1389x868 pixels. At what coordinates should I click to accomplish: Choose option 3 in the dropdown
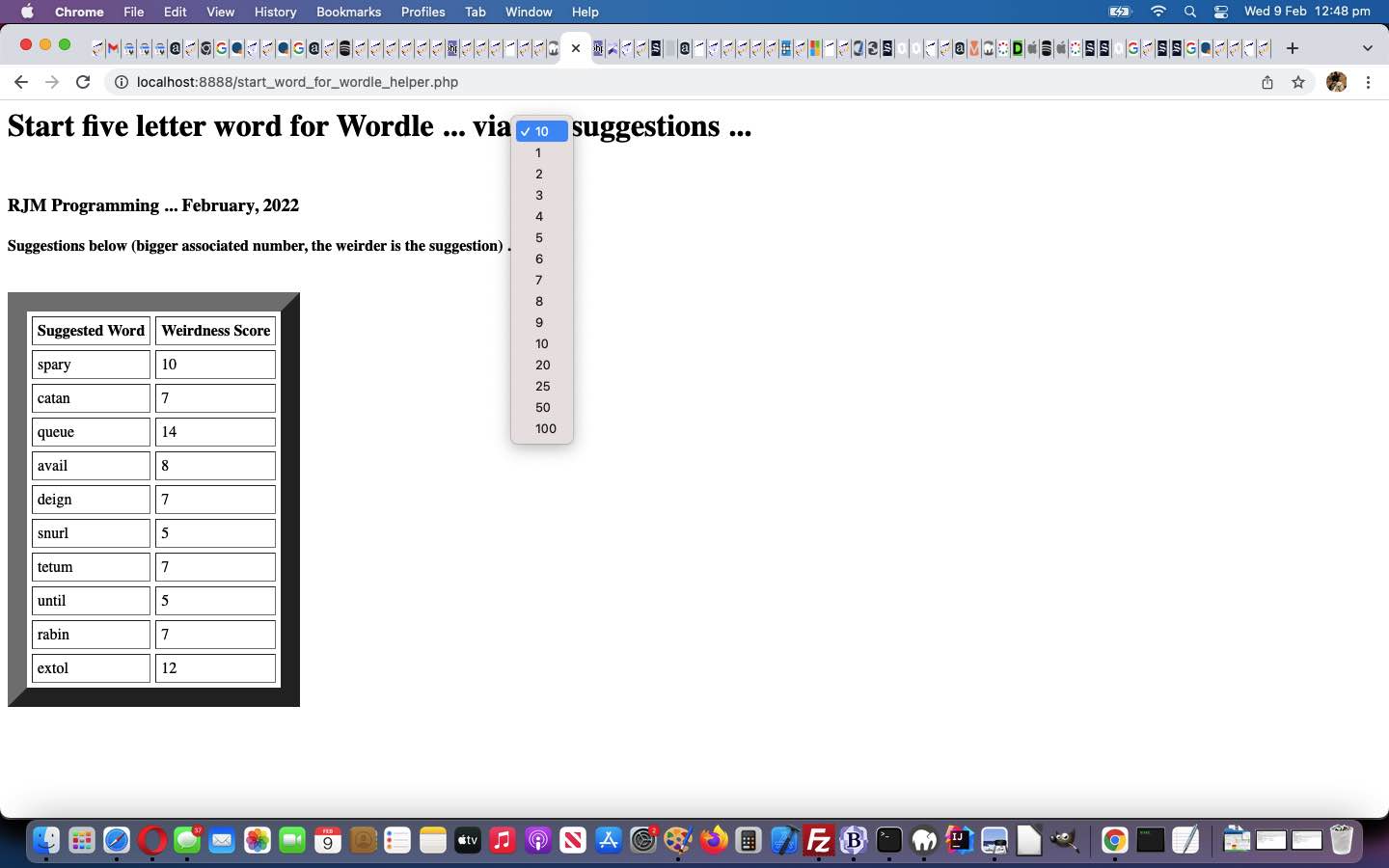click(x=542, y=195)
